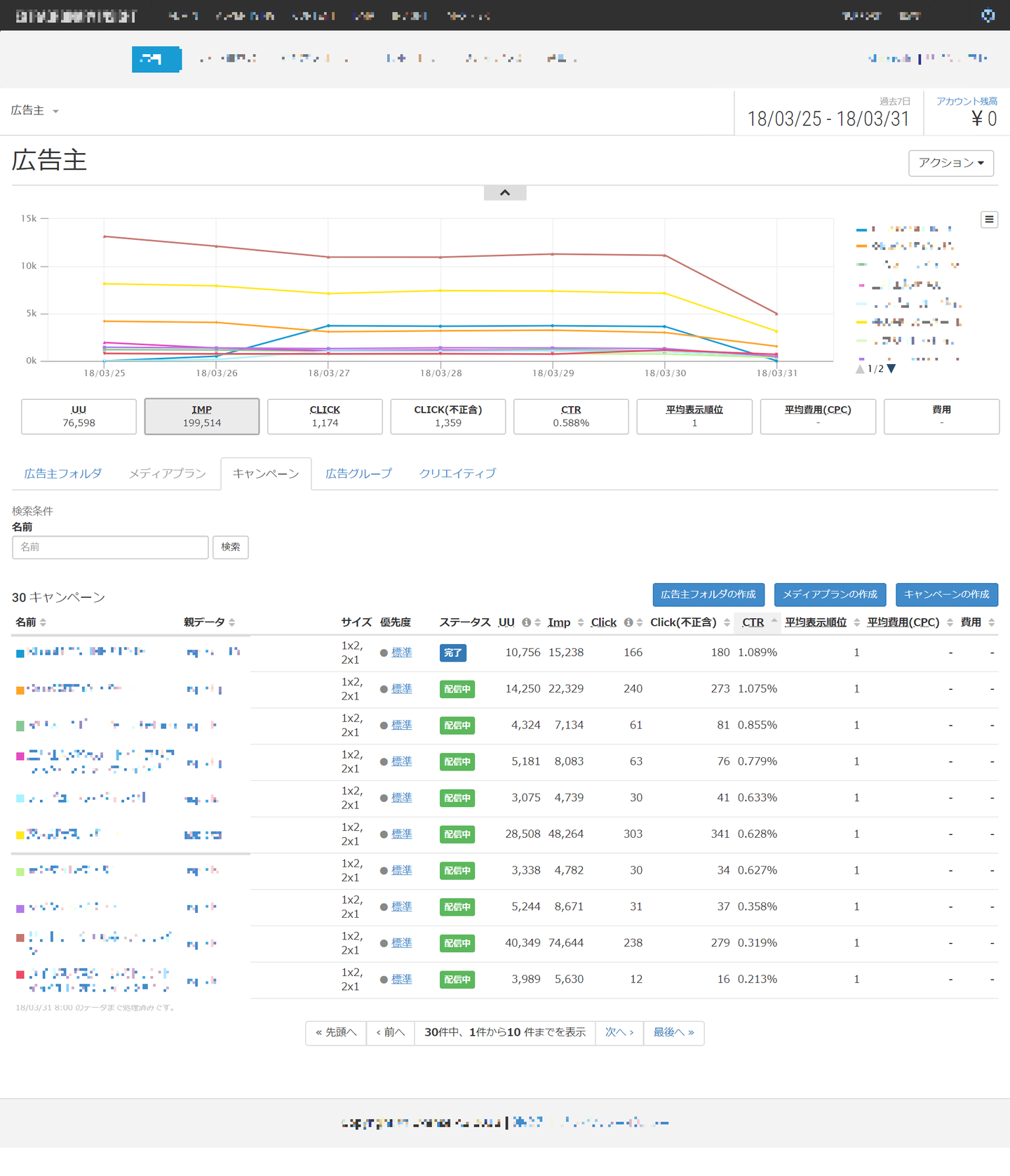
Task: Click the yellow campaign color swatch
Action: click(20, 835)
